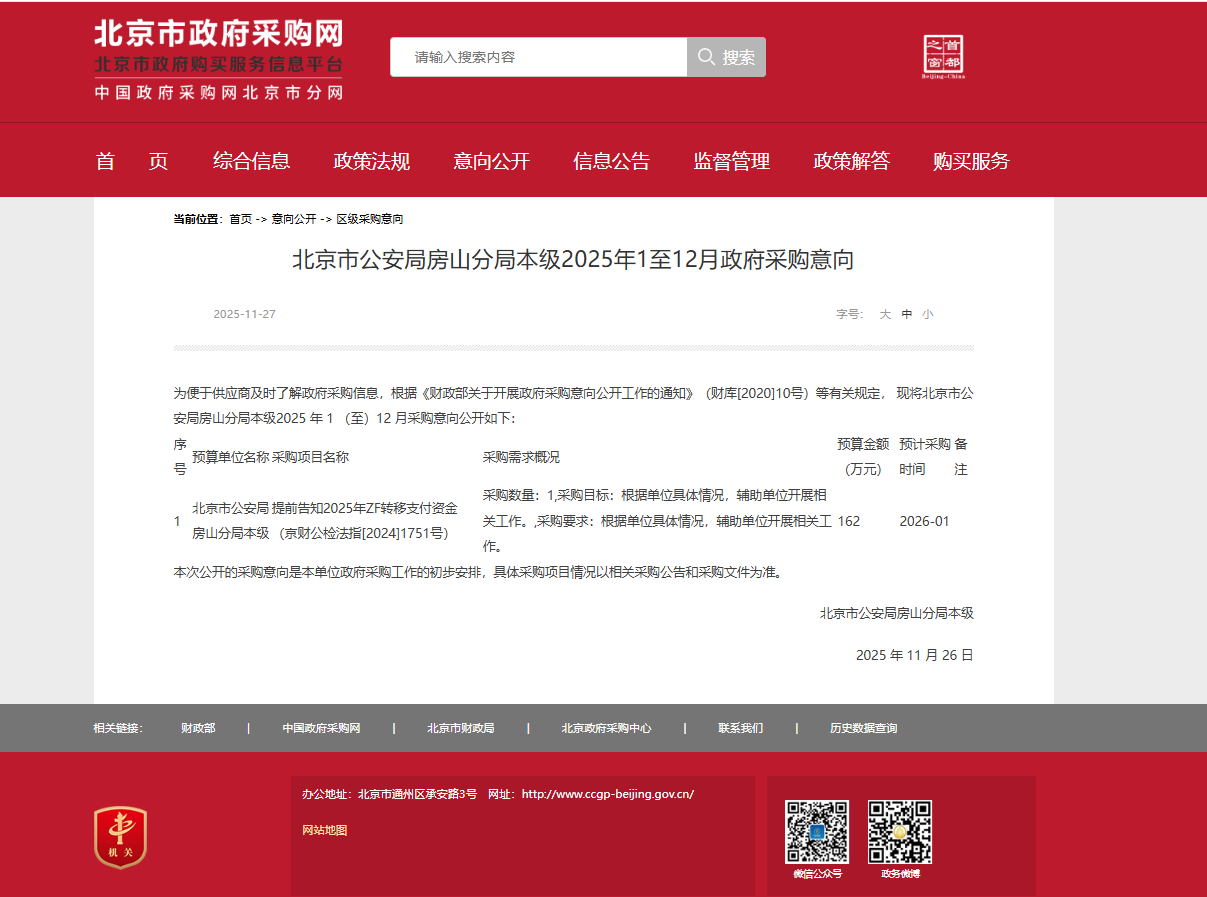Click the WeChat official account QR code
This screenshot has height=897, width=1207.
tap(817, 831)
